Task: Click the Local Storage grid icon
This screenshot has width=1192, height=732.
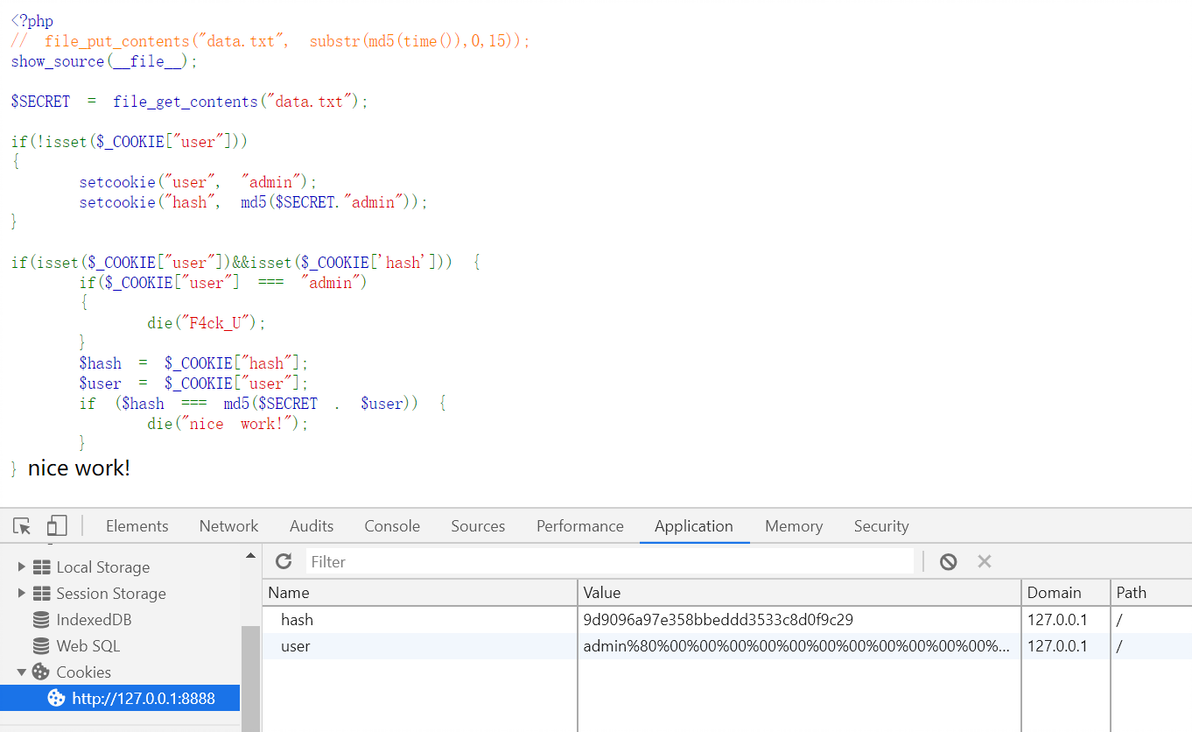Action: [42, 567]
